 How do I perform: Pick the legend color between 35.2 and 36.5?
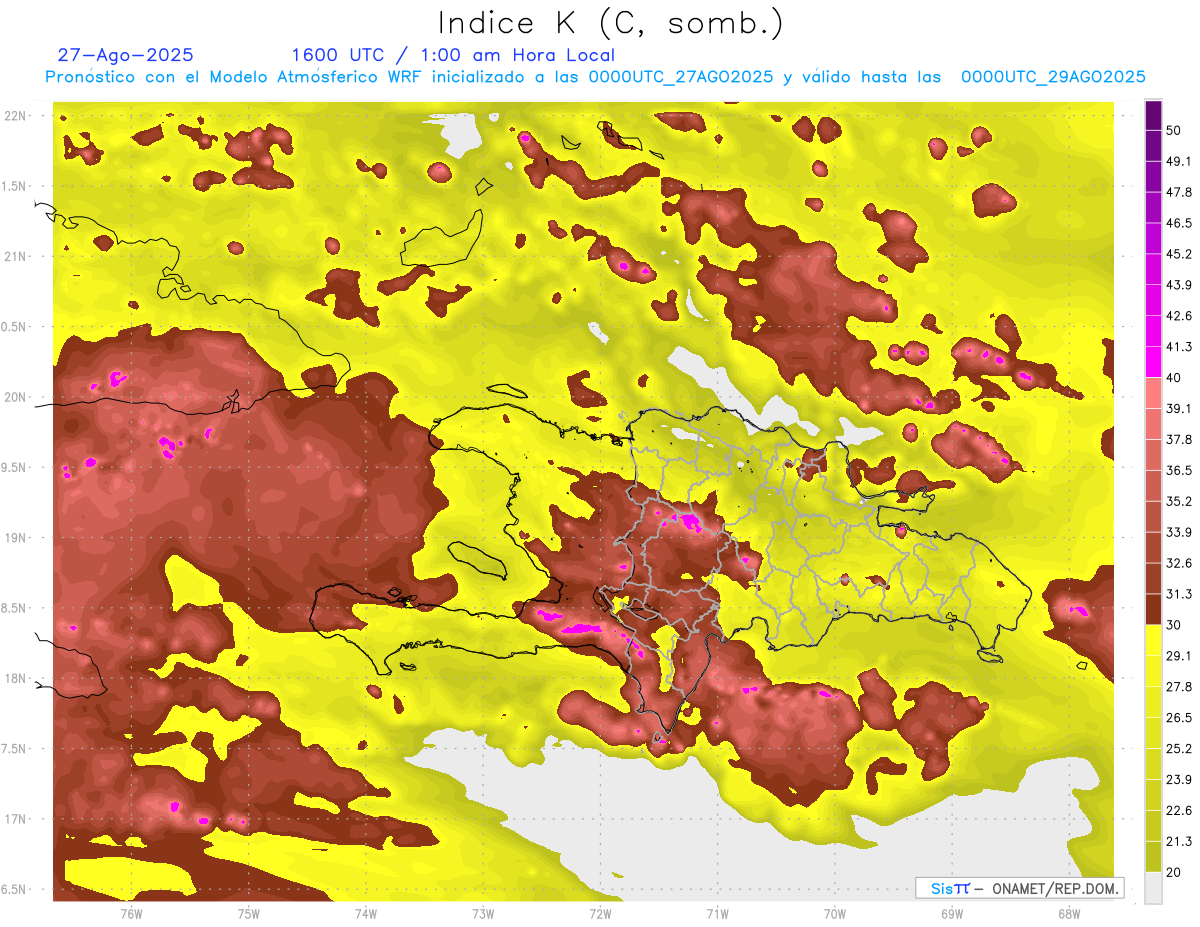click(1153, 486)
